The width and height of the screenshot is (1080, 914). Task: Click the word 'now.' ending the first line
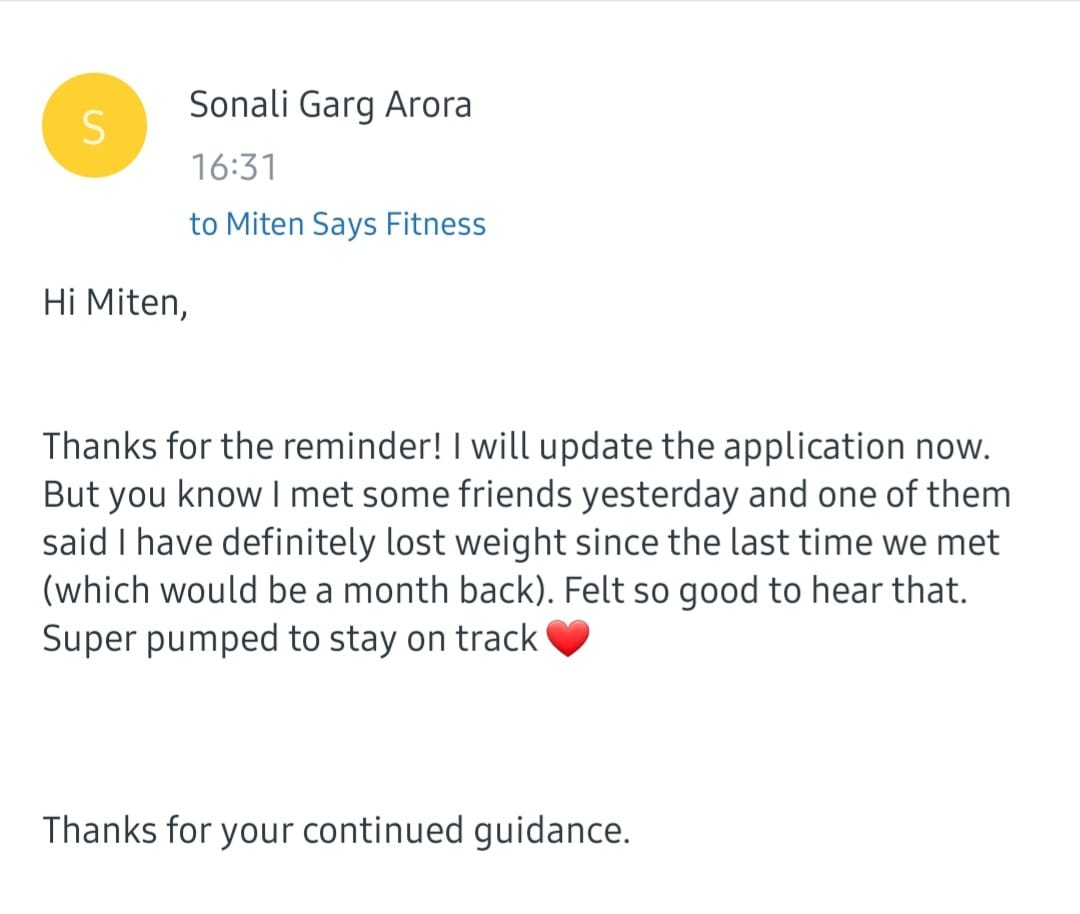tap(953, 448)
